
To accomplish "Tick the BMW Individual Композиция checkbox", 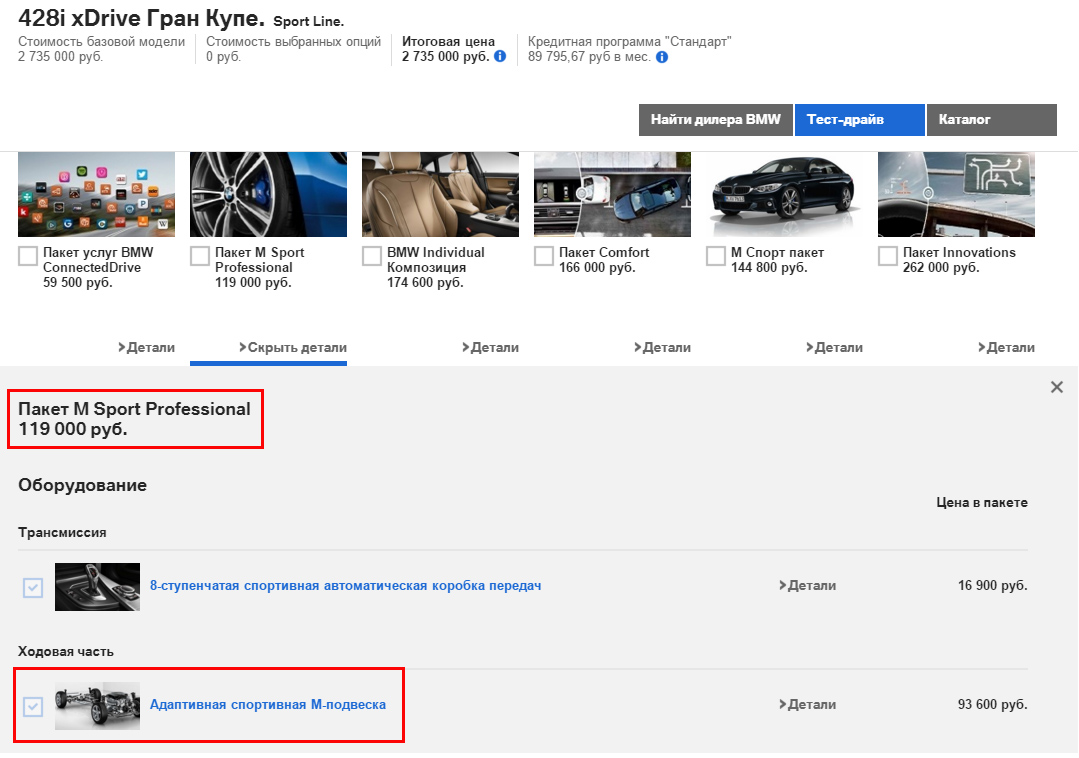I will [372, 256].
